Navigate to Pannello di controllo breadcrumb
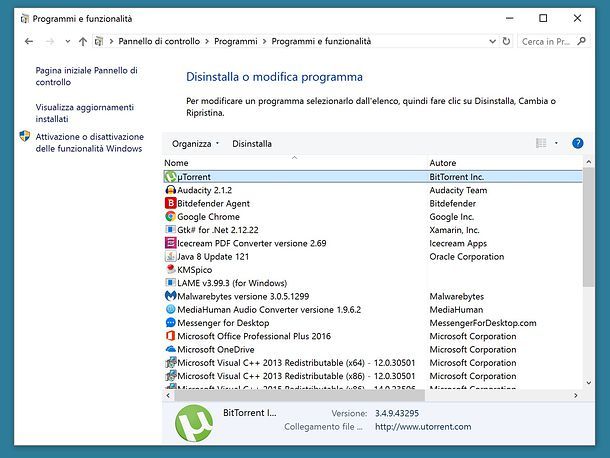Image resolution: width=610 pixels, height=458 pixels. pyautogui.click(x=159, y=41)
